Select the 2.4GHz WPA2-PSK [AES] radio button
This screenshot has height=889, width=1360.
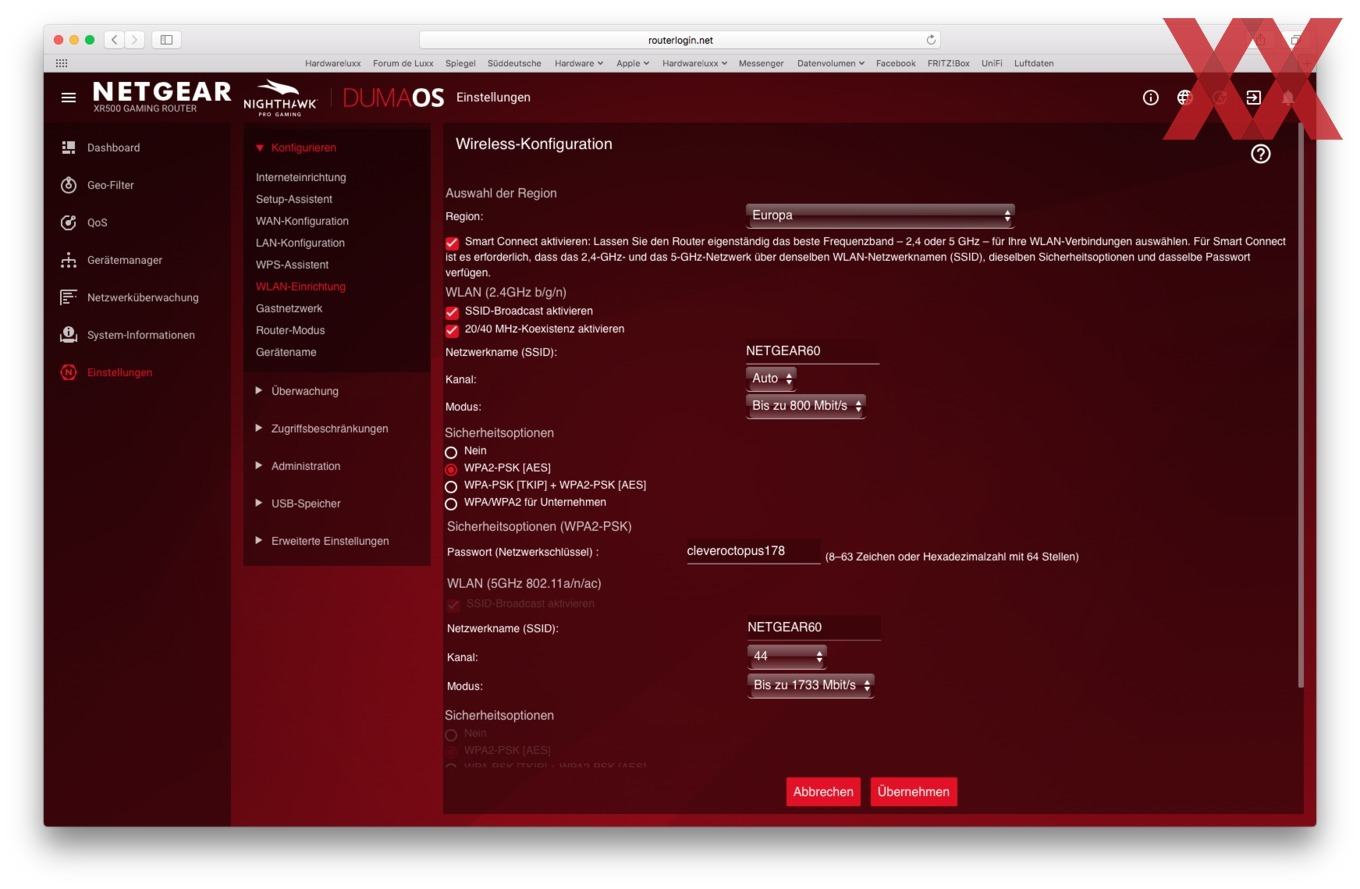click(x=451, y=469)
